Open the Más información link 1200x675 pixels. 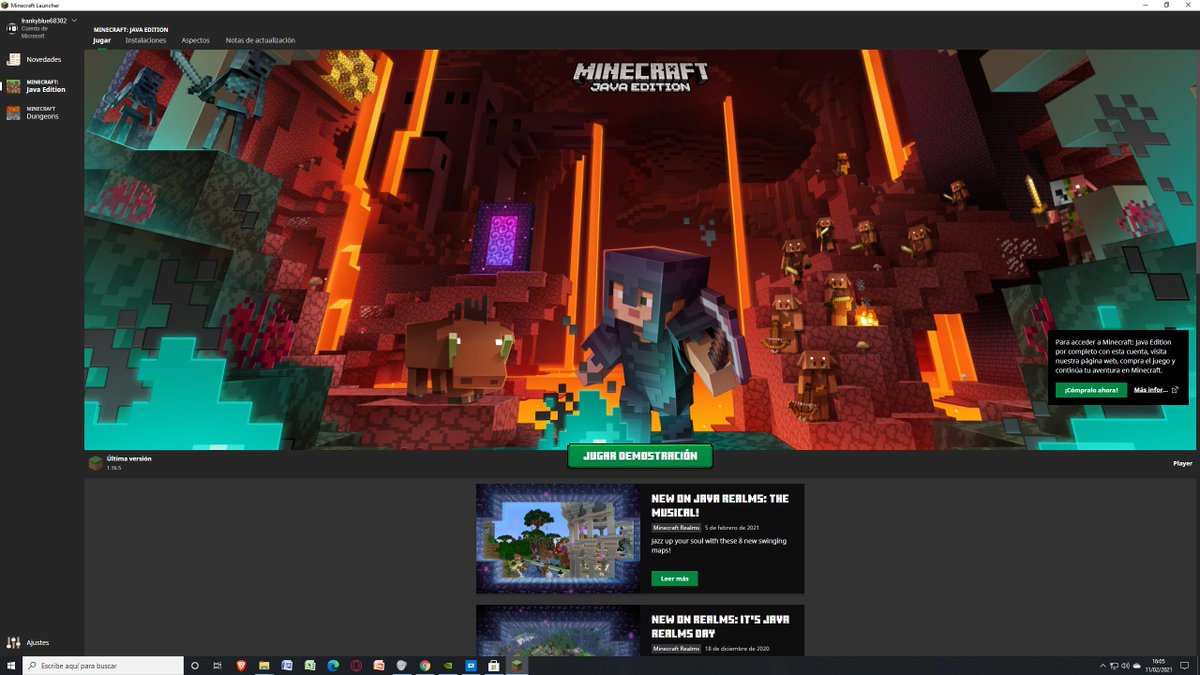(1151, 390)
